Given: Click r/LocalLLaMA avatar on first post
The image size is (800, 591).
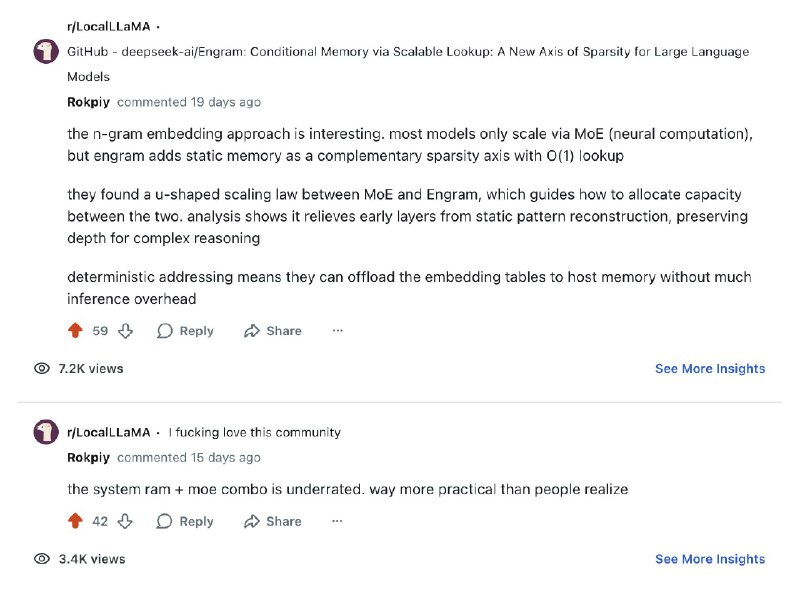Looking at the screenshot, I should 46,52.
